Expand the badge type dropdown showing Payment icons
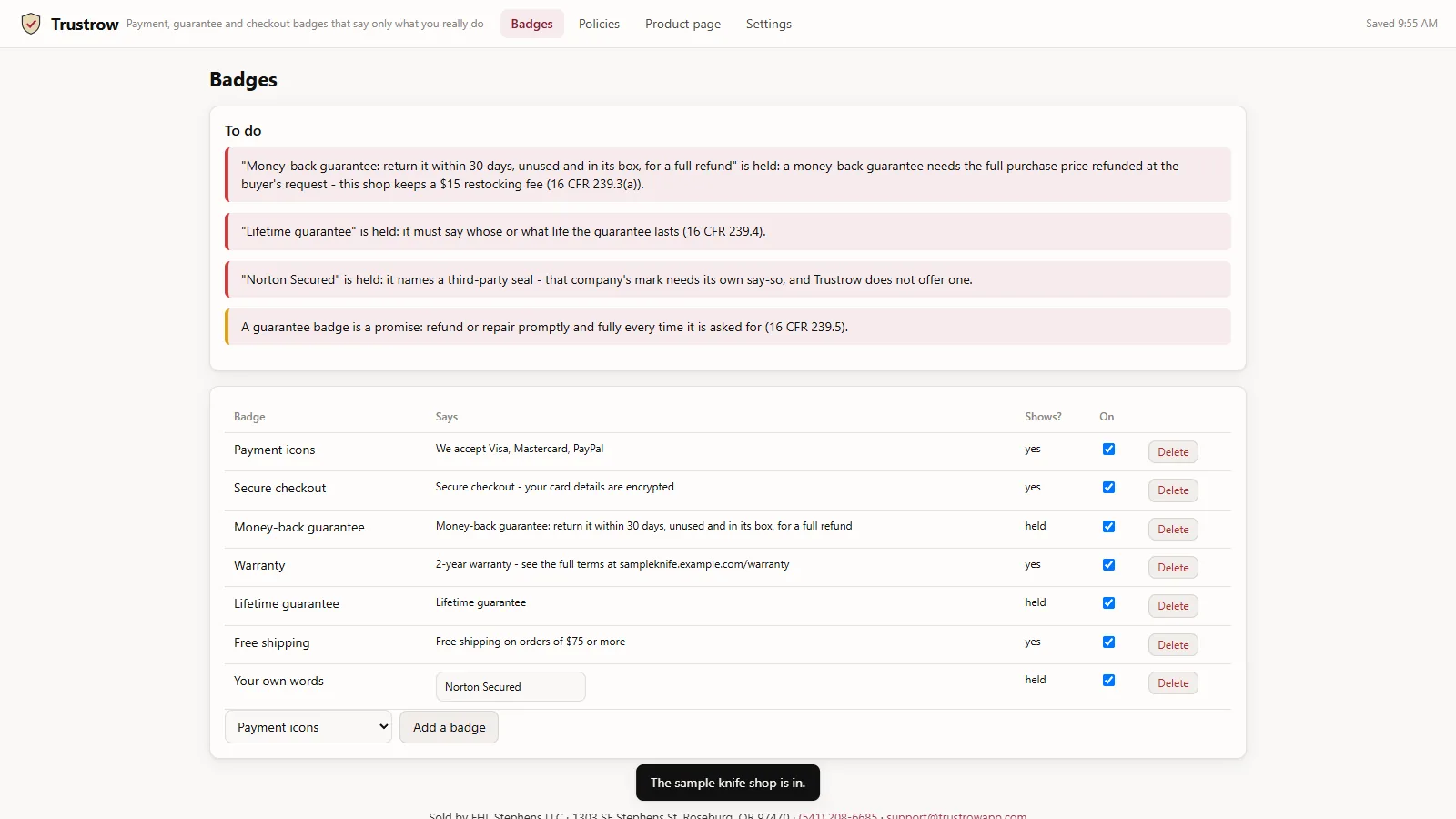1456x819 pixels. [x=308, y=727]
